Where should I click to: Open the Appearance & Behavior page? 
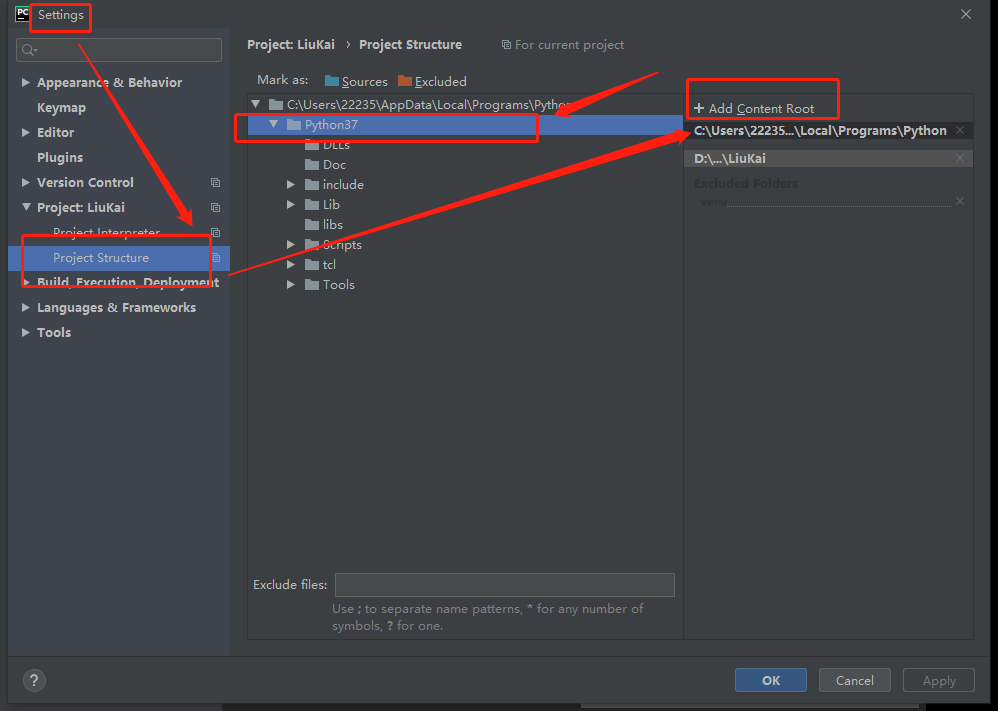(x=109, y=83)
